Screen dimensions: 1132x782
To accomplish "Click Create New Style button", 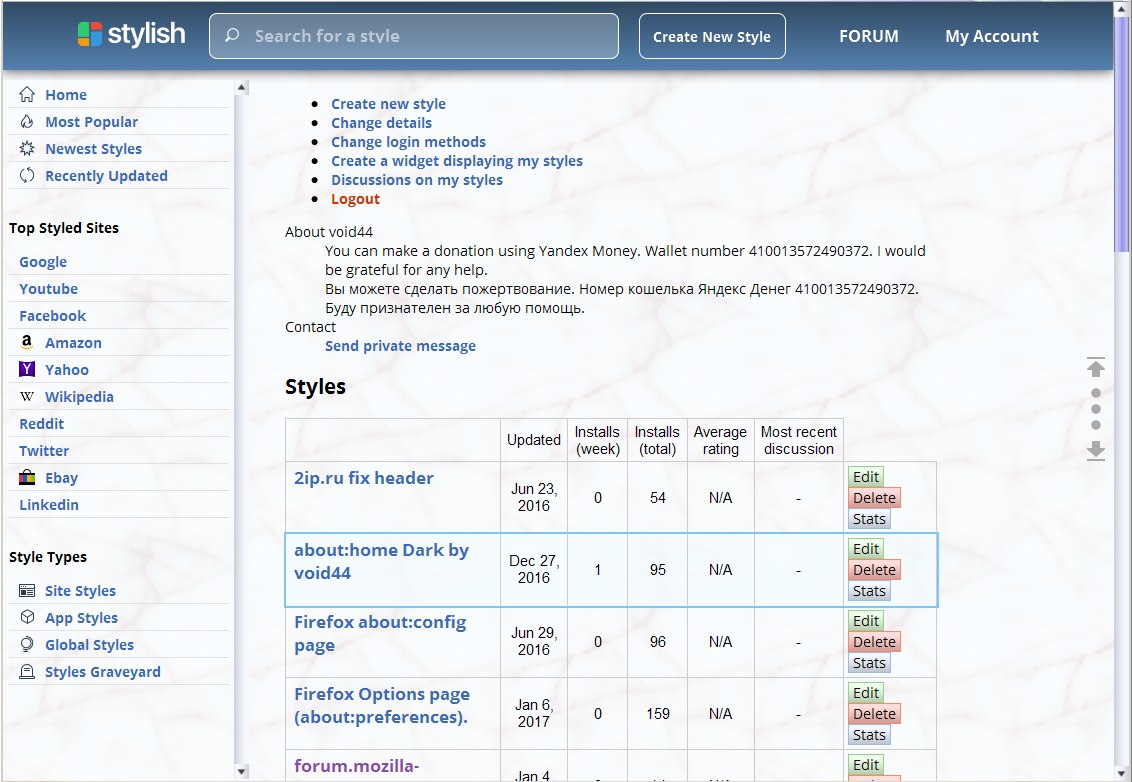I will click(712, 36).
